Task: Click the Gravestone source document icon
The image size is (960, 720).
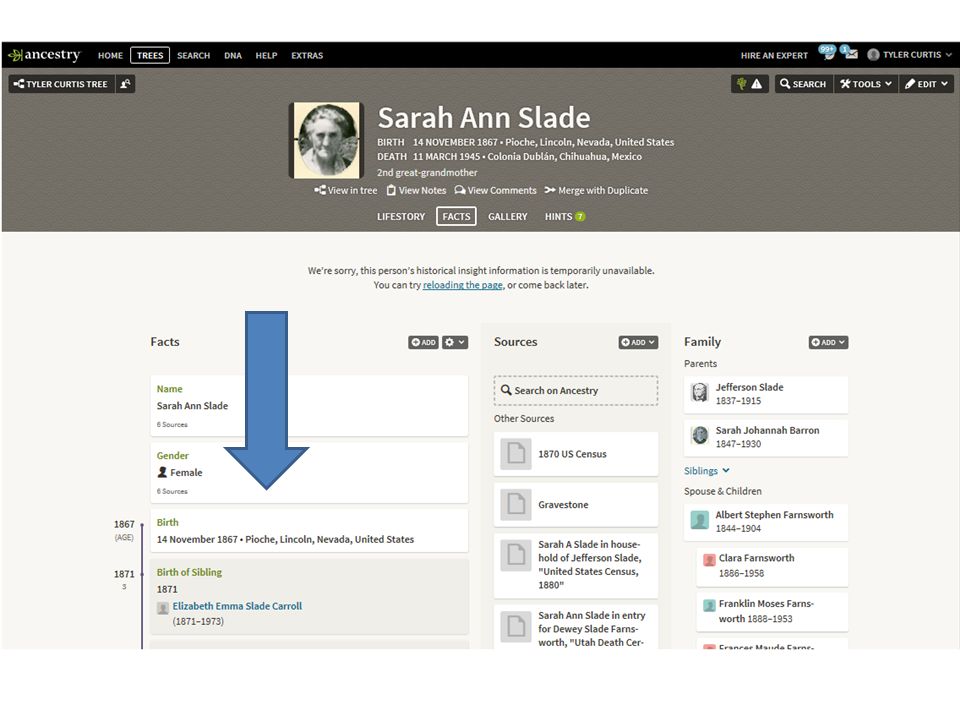Action: pyautogui.click(x=516, y=504)
